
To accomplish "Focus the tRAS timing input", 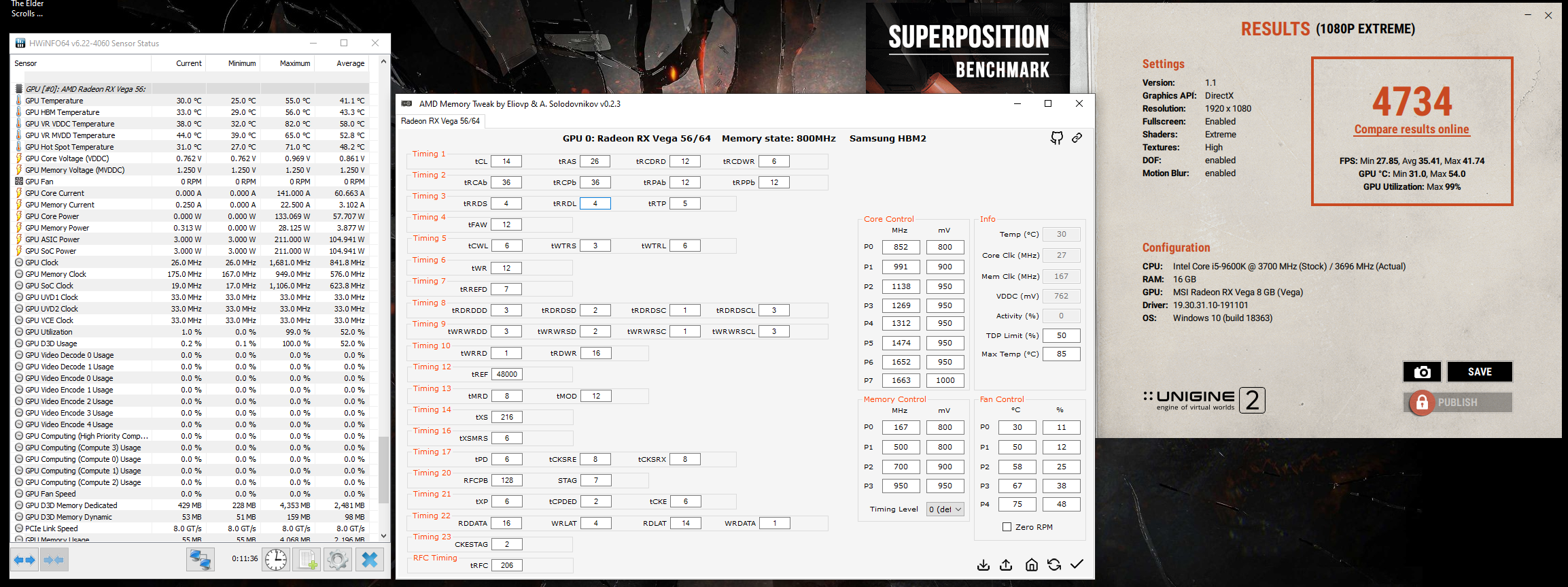I will click(595, 161).
